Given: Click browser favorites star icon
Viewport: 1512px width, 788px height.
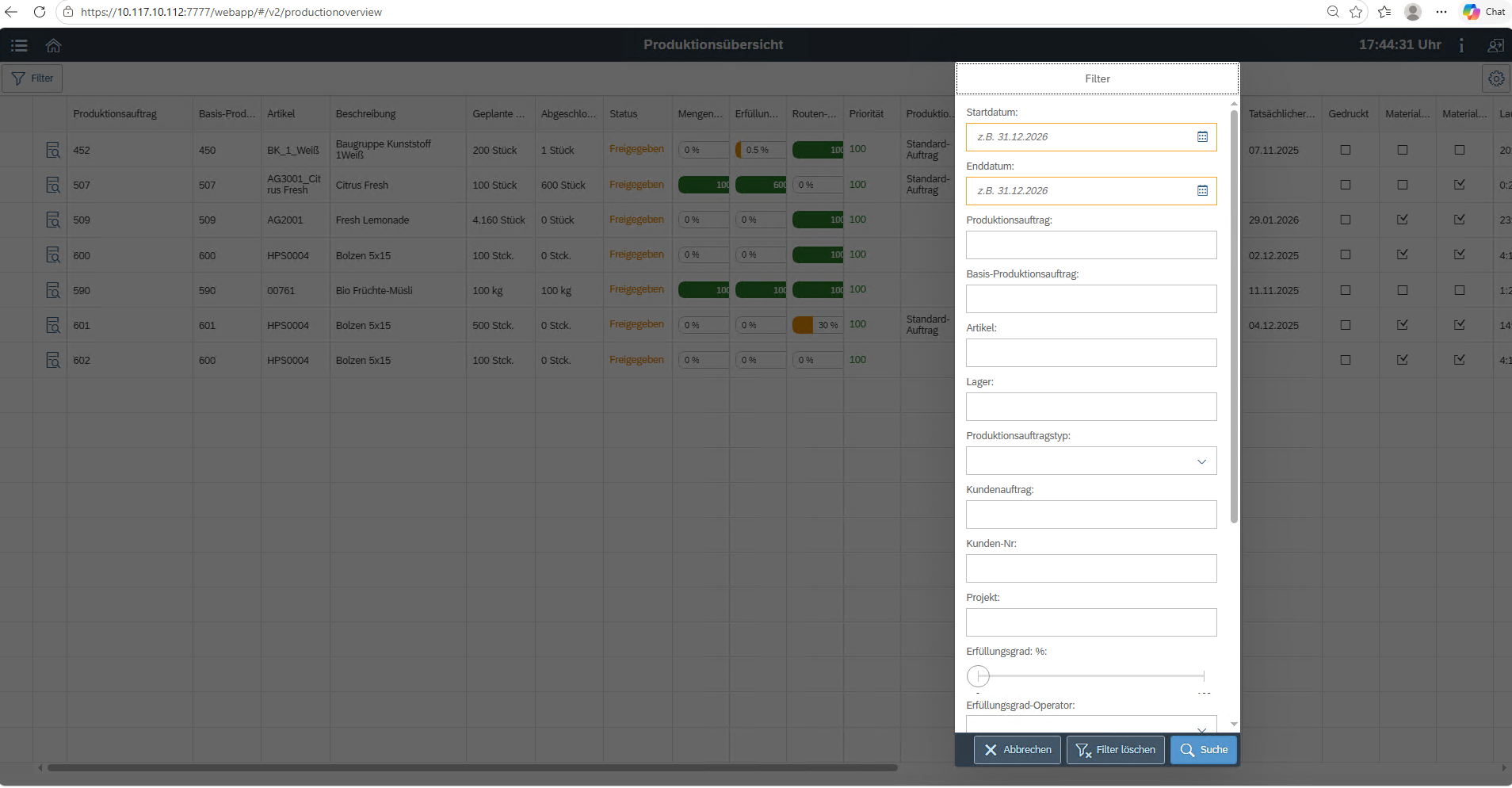Looking at the screenshot, I should coord(1356,12).
